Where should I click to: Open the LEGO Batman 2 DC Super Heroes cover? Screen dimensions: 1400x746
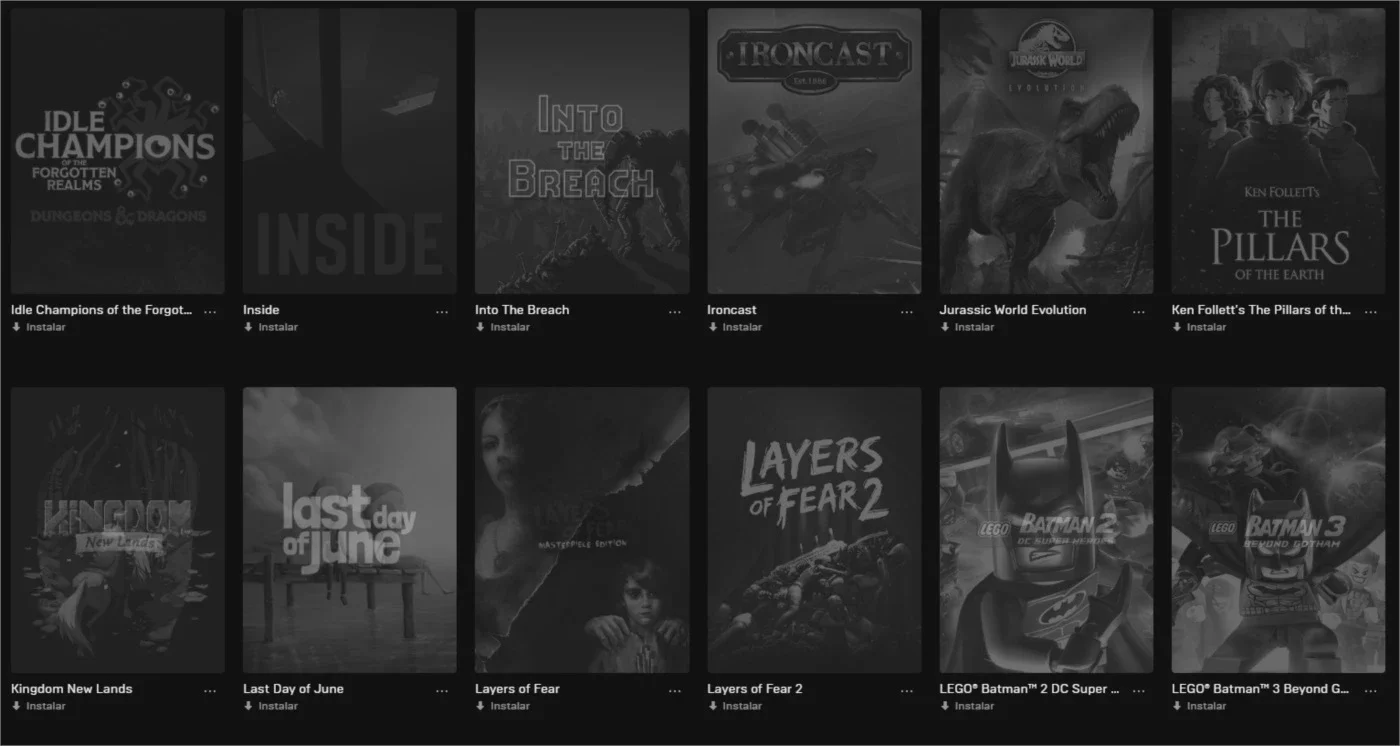coord(1046,530)
